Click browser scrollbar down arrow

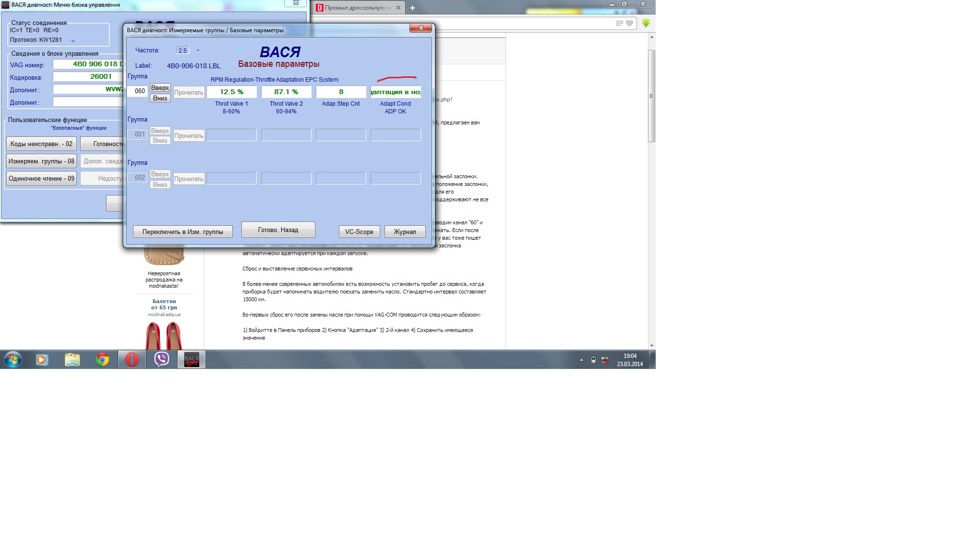[x=651, y=345]
